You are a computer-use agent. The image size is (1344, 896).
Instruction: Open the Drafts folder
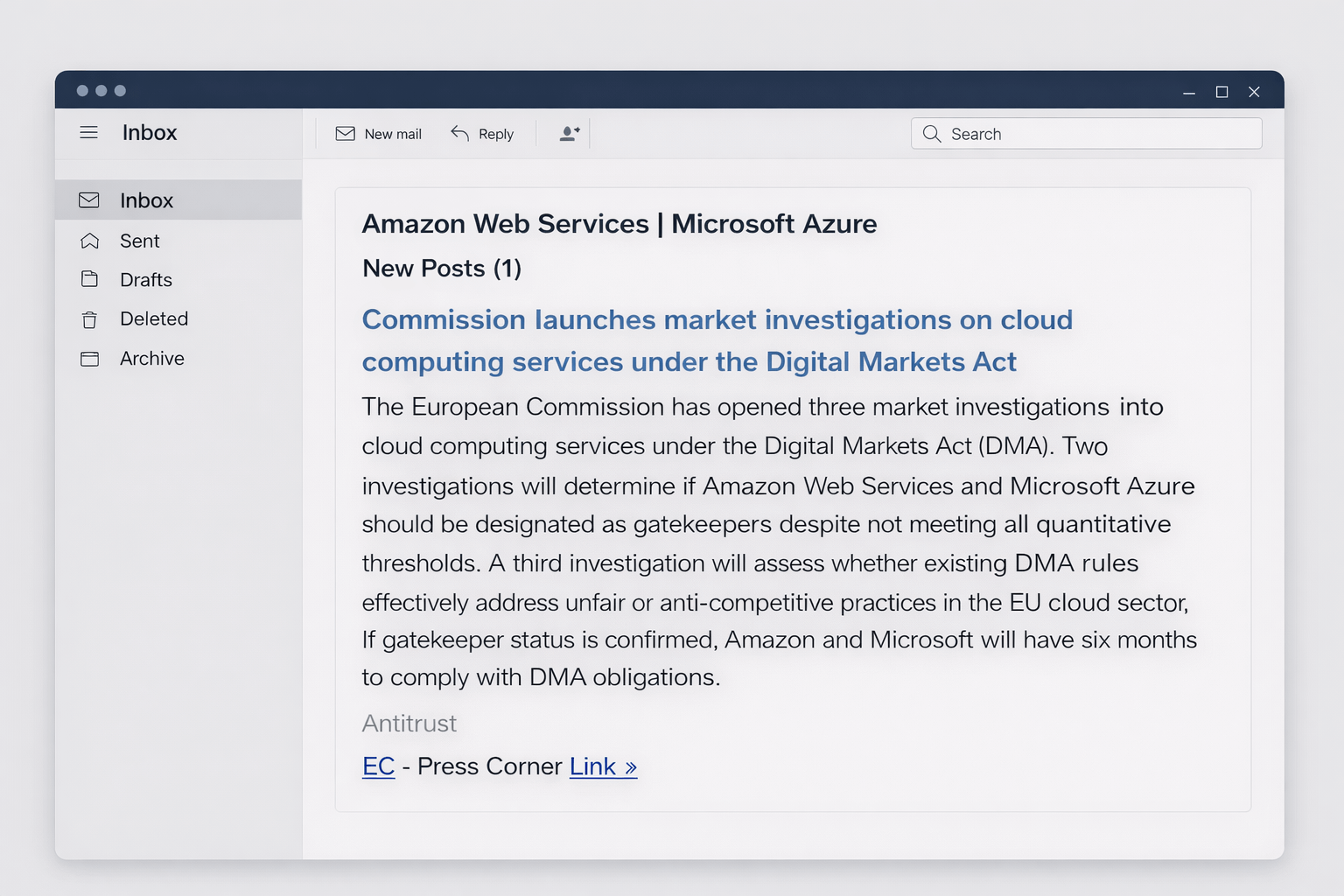(146, 280)
